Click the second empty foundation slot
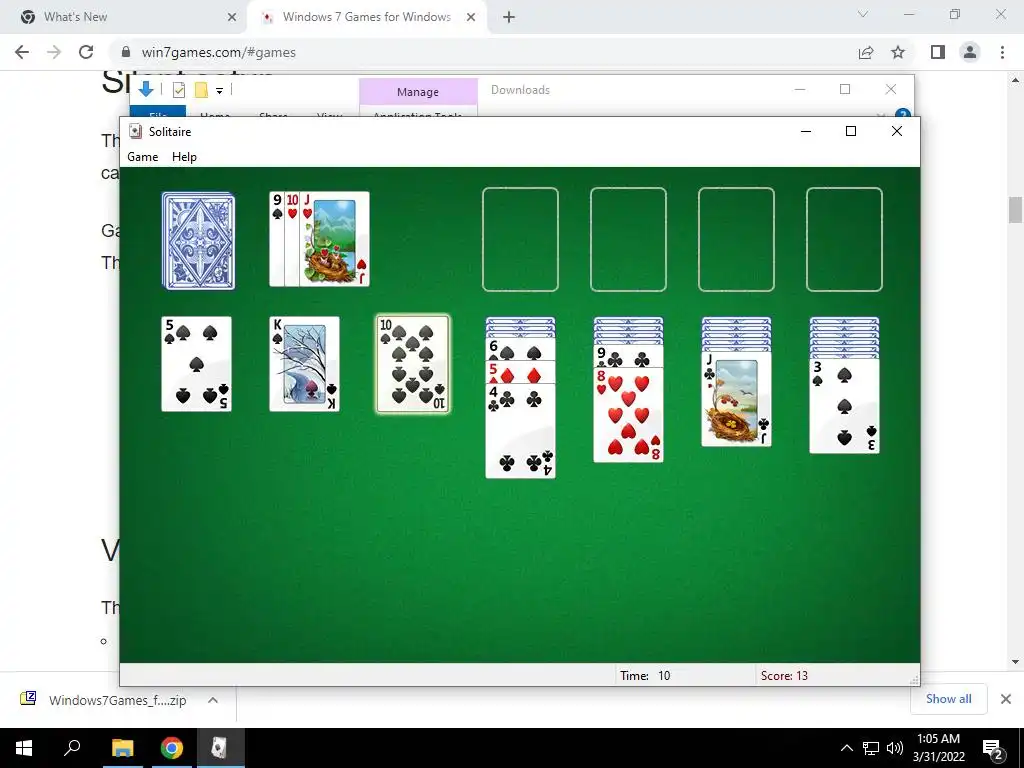 point(628,239)
